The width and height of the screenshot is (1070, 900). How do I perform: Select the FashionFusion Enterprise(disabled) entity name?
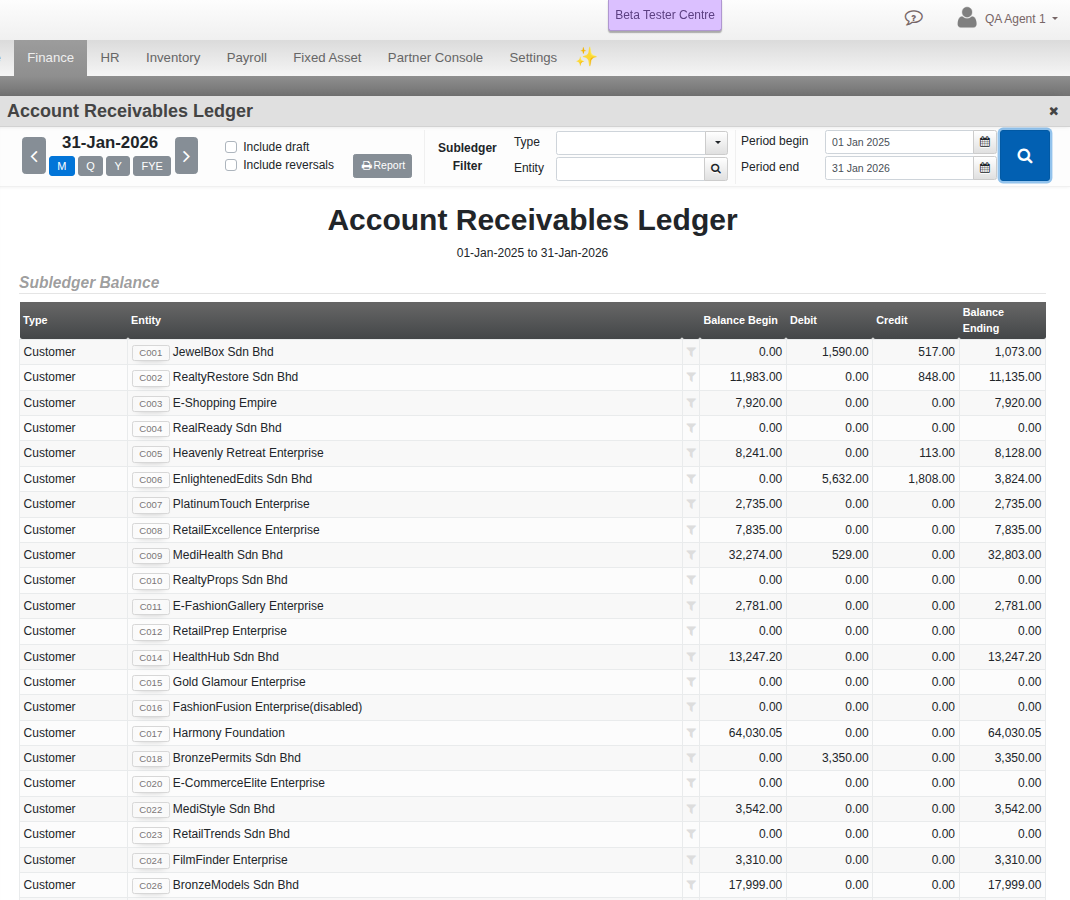[x=268, y=707]
